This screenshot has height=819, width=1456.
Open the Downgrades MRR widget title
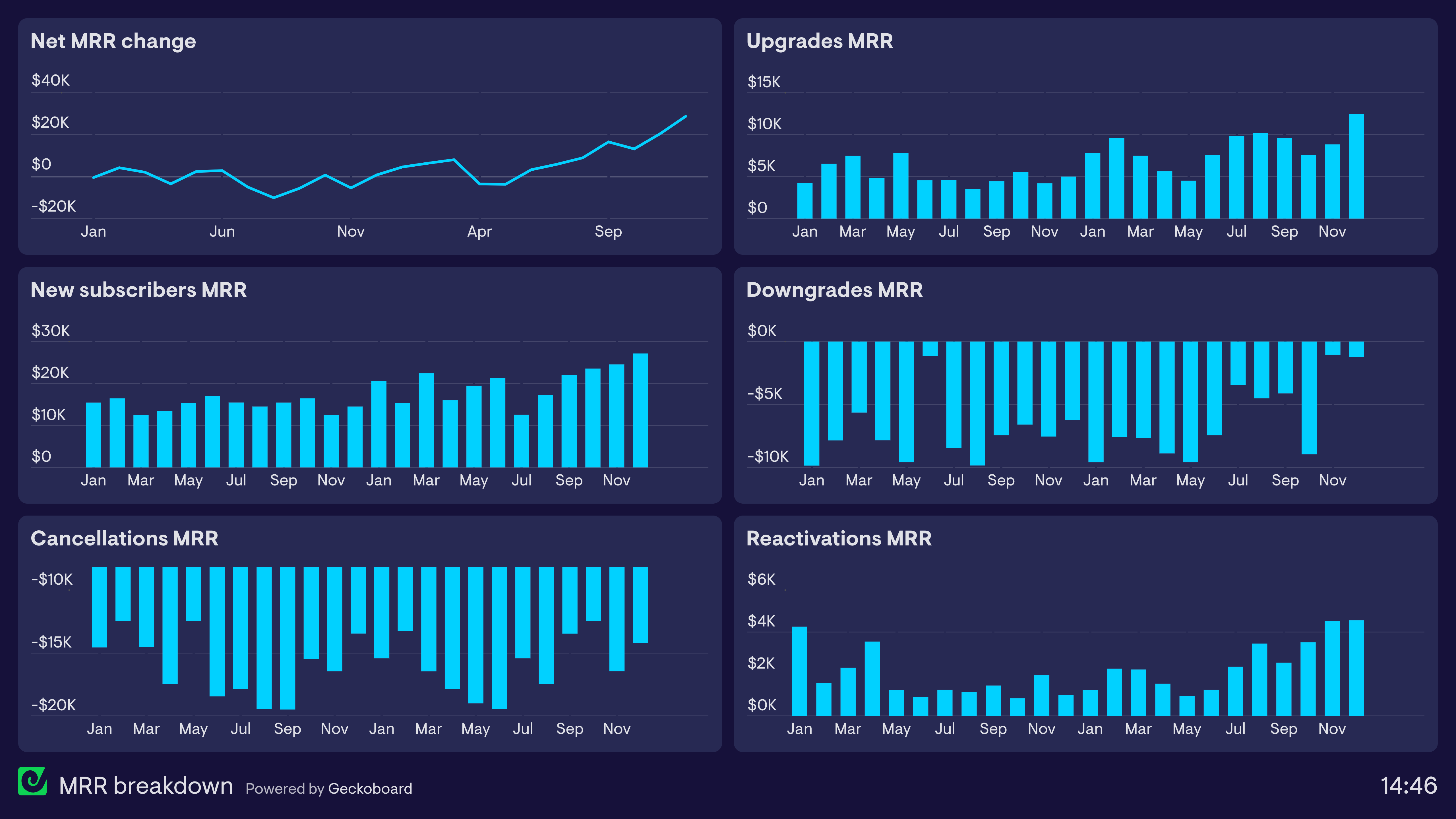point(834,290)
